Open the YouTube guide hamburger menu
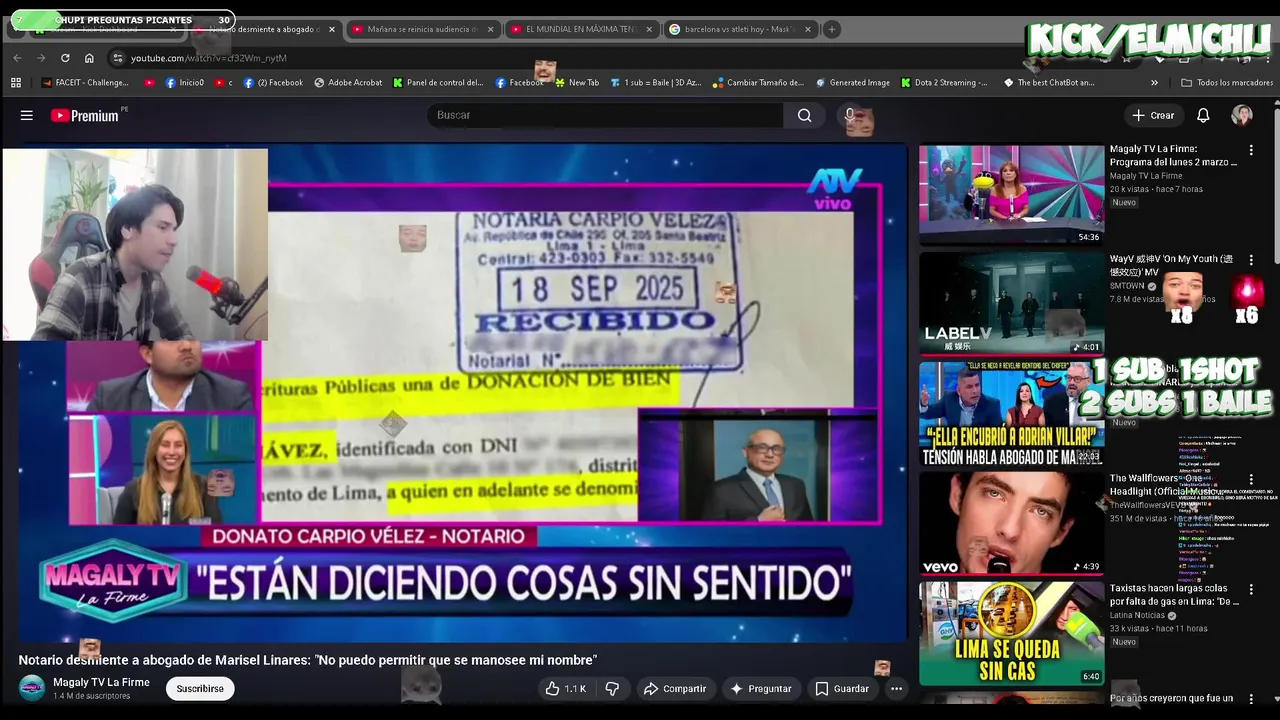 click(x=27, y=116)
